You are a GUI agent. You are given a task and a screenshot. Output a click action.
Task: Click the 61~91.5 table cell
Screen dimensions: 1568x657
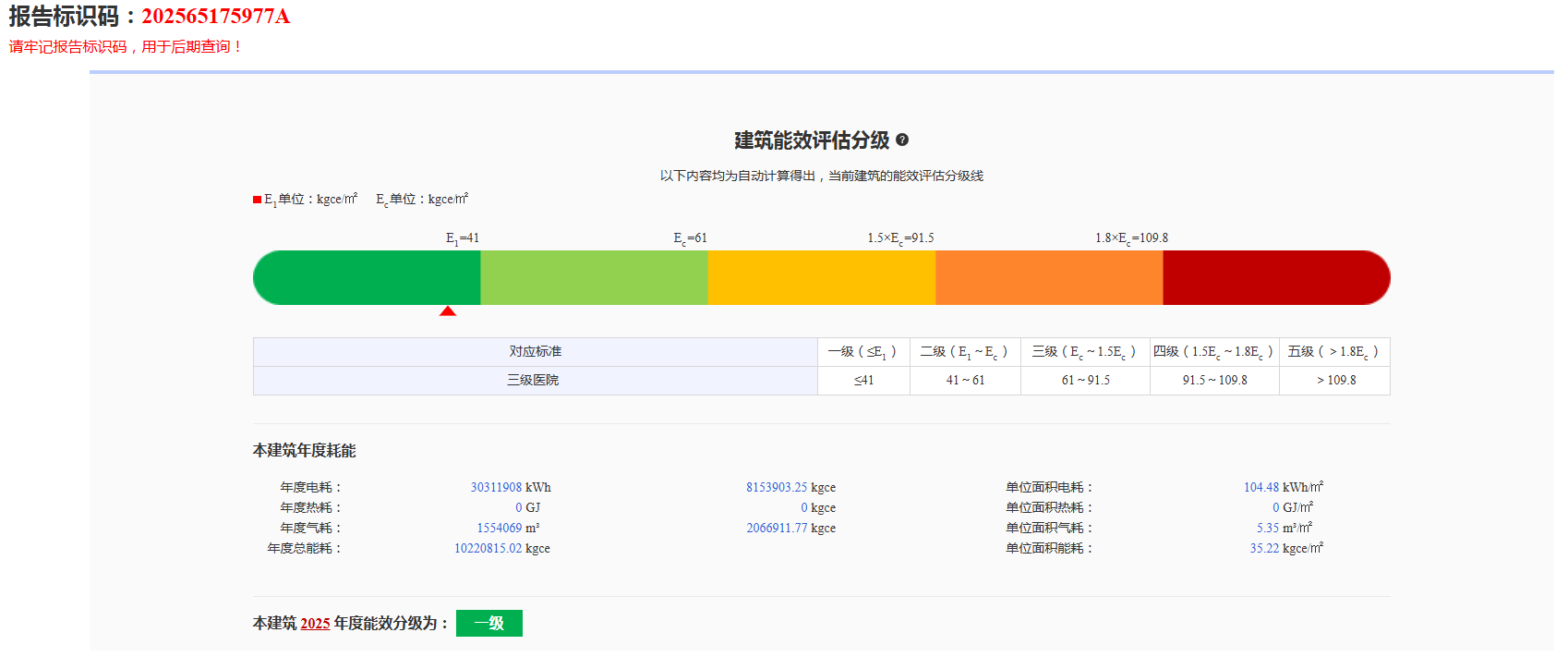pos(1085,381)
